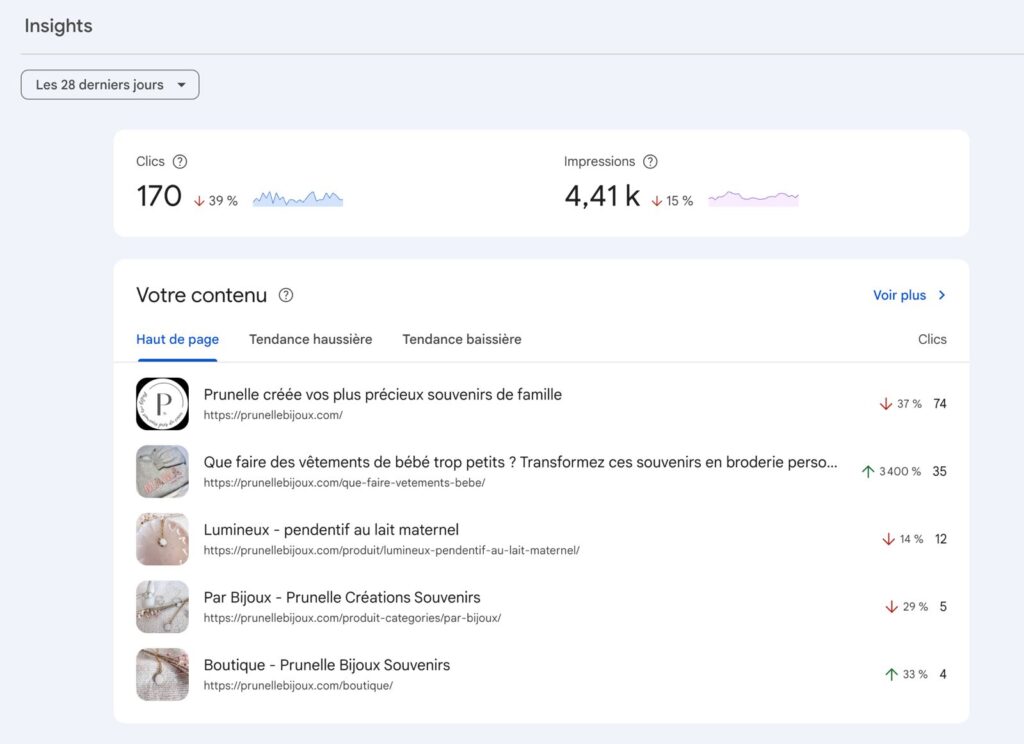
Task: Click the 'Votre contenu' section title
Action: (x=202, y=295)
